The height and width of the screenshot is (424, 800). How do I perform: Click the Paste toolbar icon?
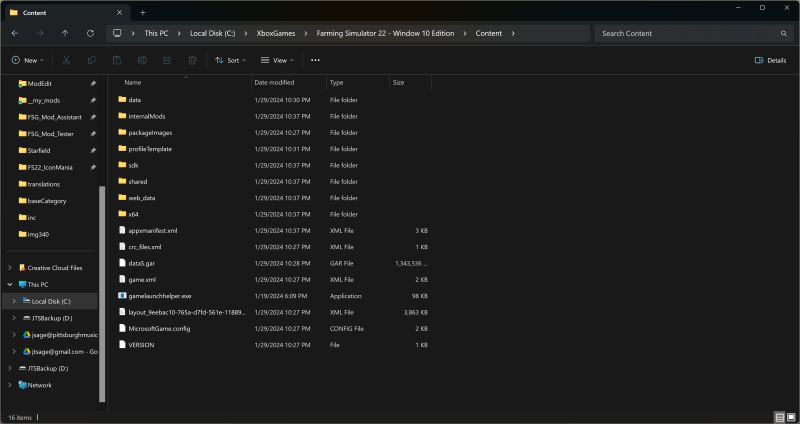[117, 60]
